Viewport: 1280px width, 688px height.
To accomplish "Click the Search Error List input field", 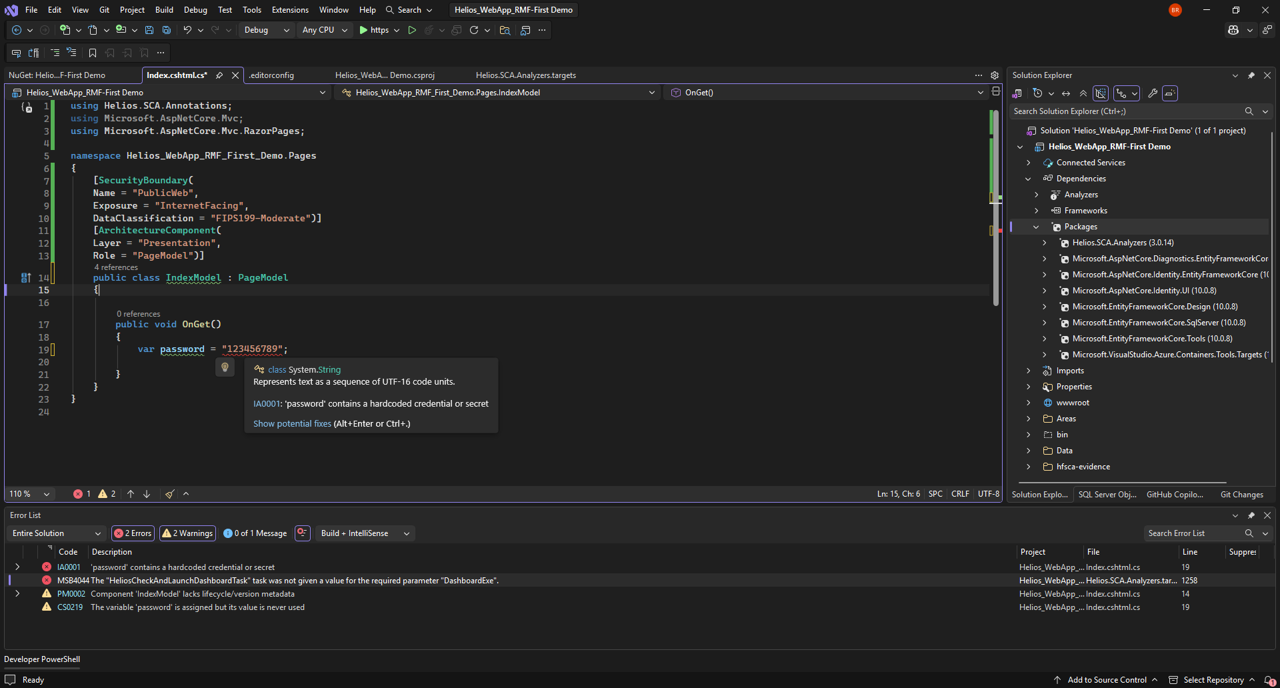I will (1193, 533).
